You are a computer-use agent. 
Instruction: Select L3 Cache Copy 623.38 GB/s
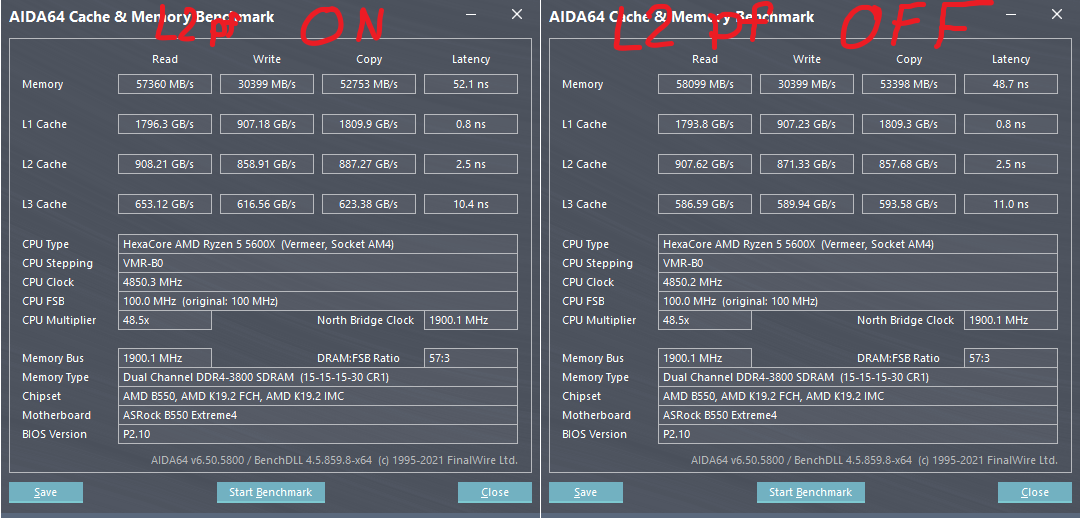click(x=368, y=204)
